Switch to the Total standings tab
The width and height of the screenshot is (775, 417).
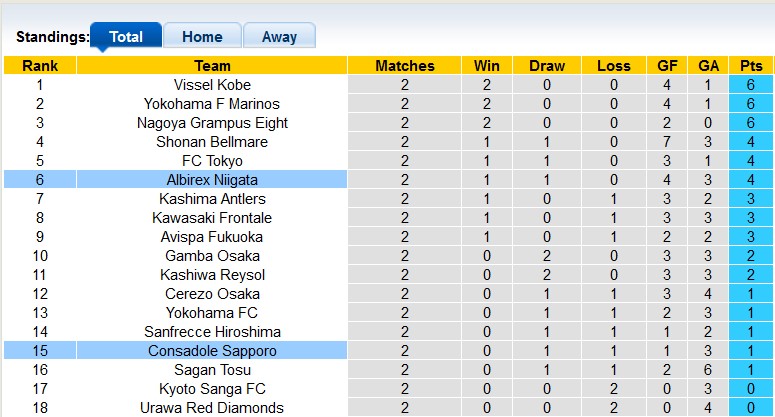click(125, 37)
